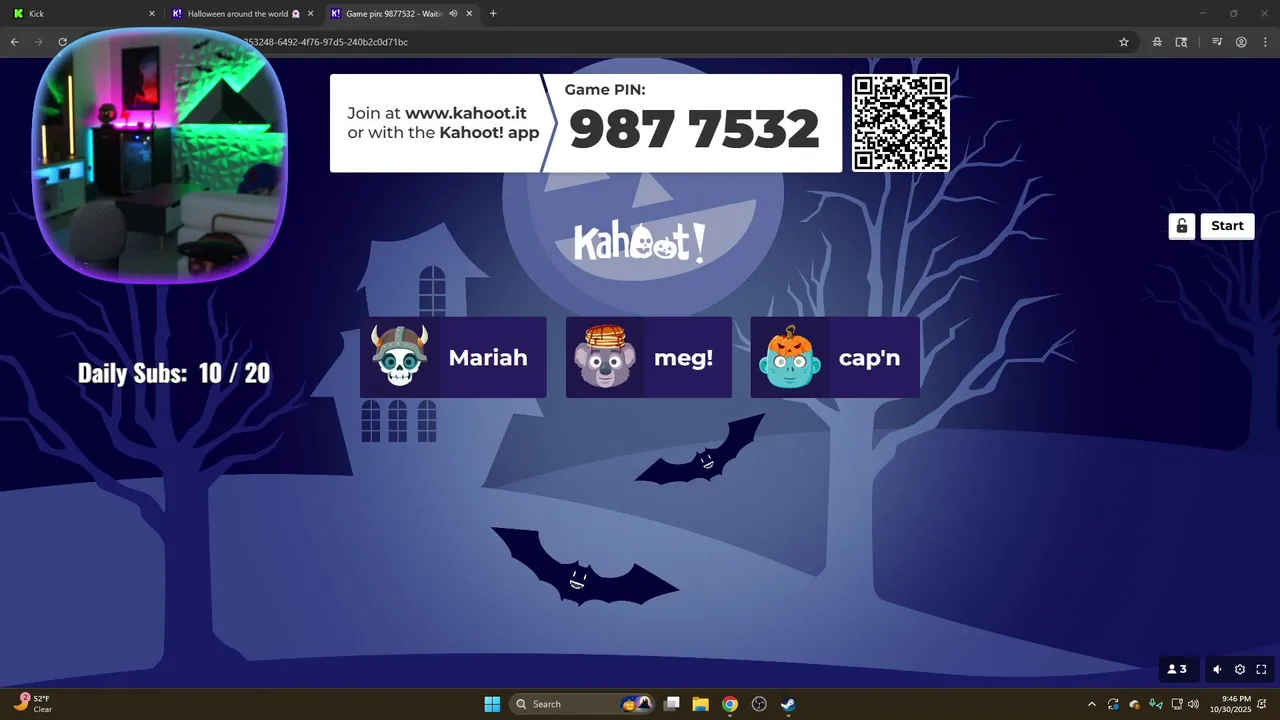
Task: Remove player Mariah from the lobby
Action: click(x=453, y=357)
